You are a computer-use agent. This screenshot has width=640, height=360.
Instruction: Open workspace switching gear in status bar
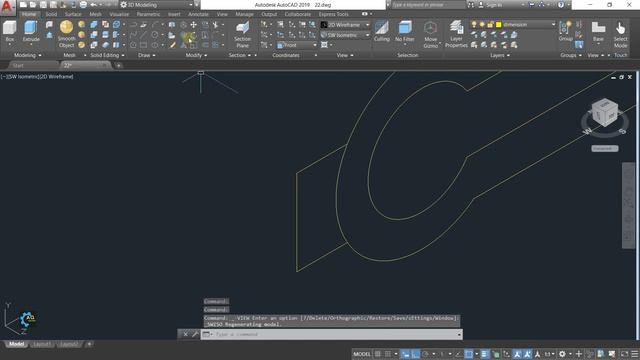tap(562, 354)
